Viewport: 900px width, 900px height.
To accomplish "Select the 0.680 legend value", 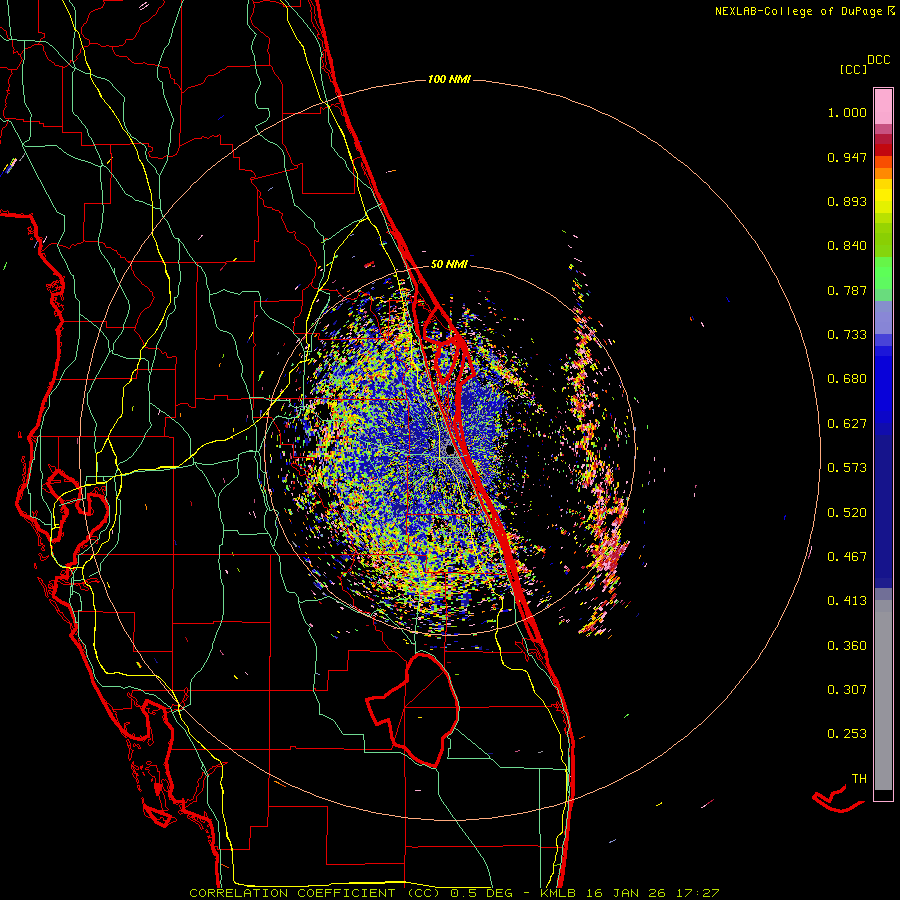I will click(x=847, y=379).
